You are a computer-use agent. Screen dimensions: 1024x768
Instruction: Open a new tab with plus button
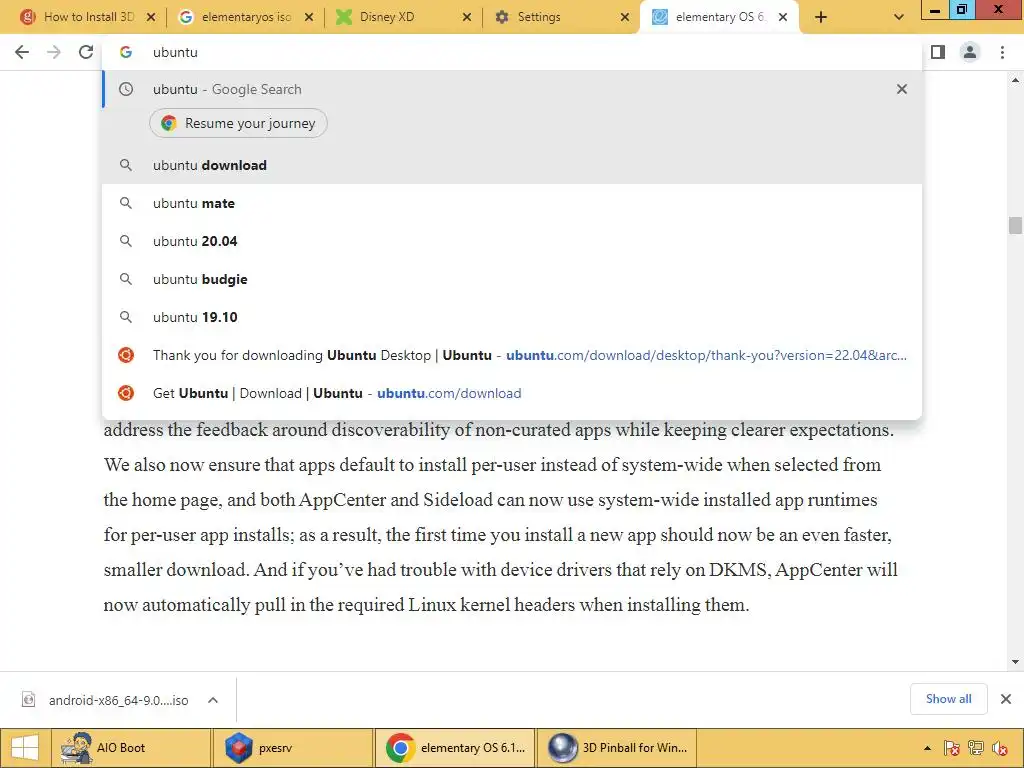(x=821, y=18)
